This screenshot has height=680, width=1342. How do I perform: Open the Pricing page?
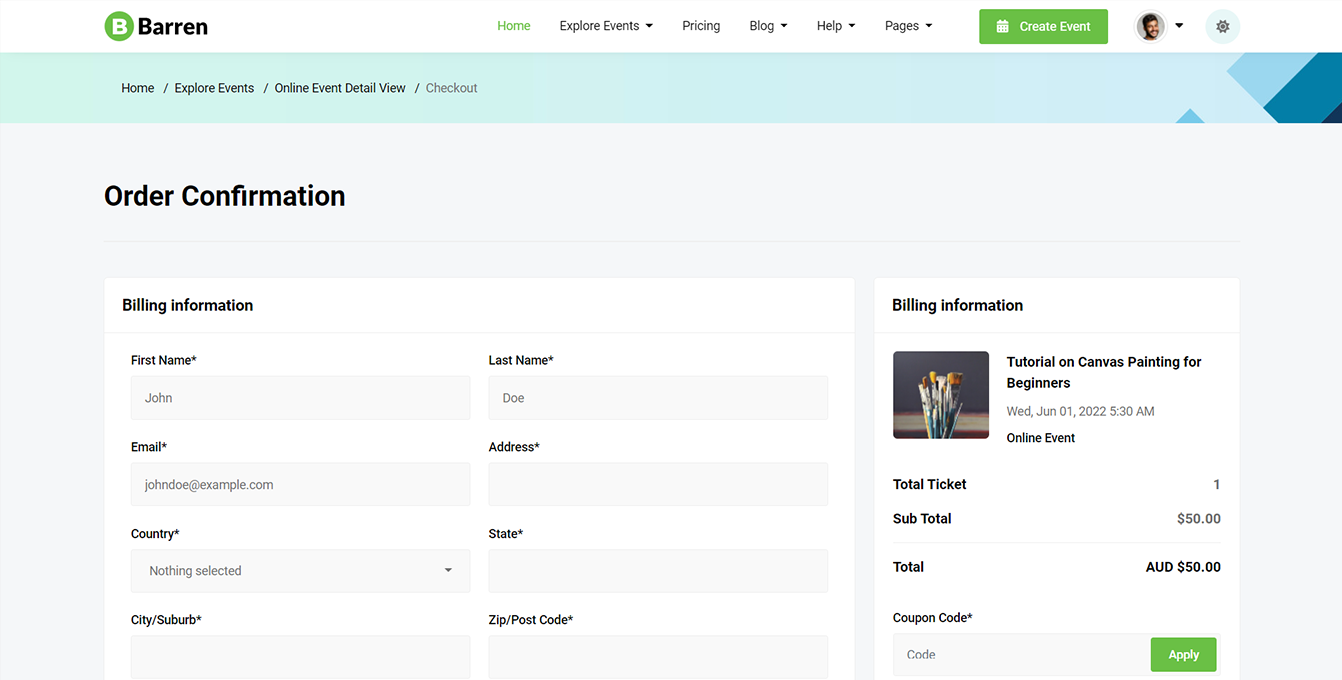(x=701, y=26)
